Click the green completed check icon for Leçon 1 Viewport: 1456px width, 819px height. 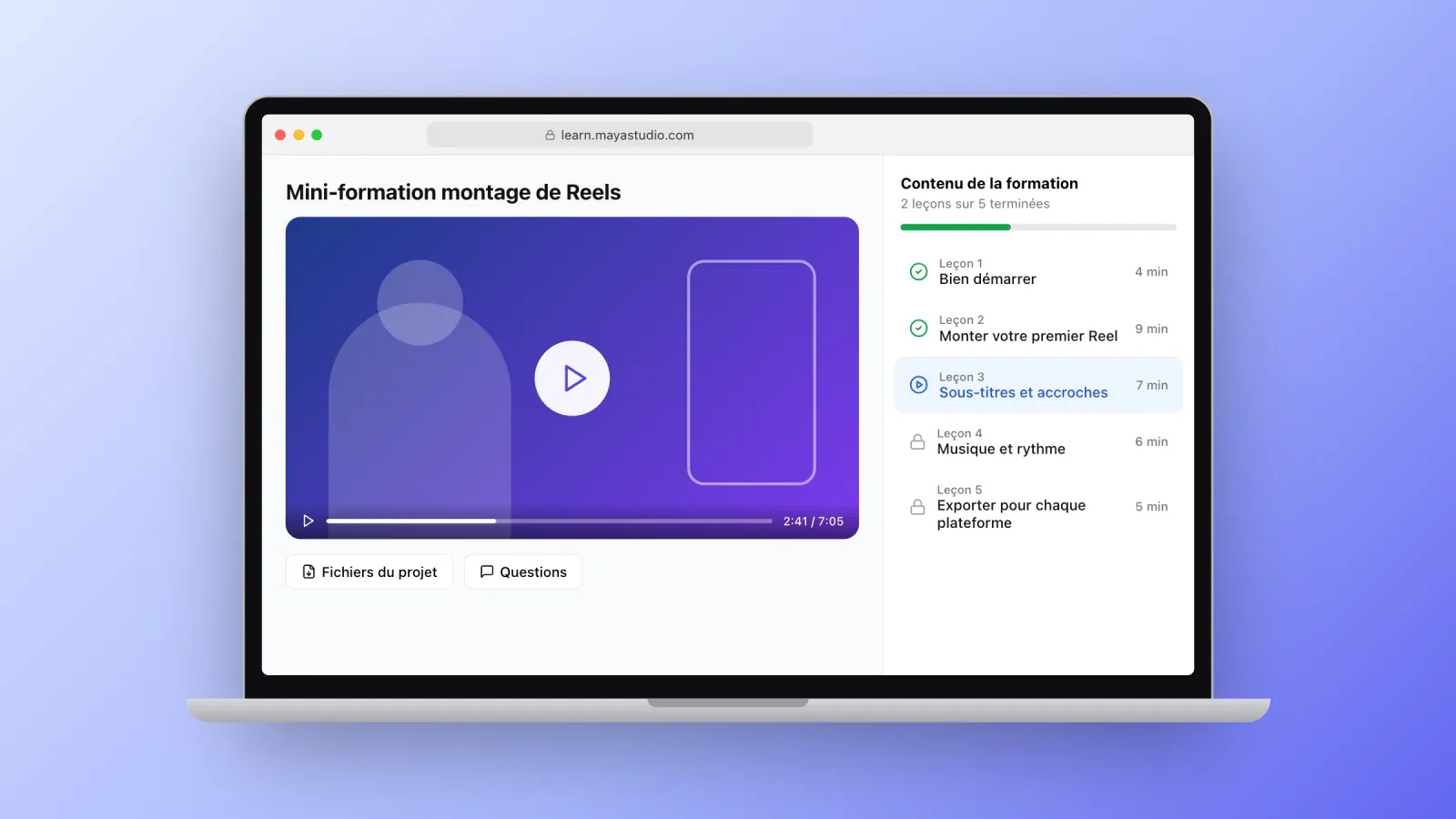click(x=919, y=271)
